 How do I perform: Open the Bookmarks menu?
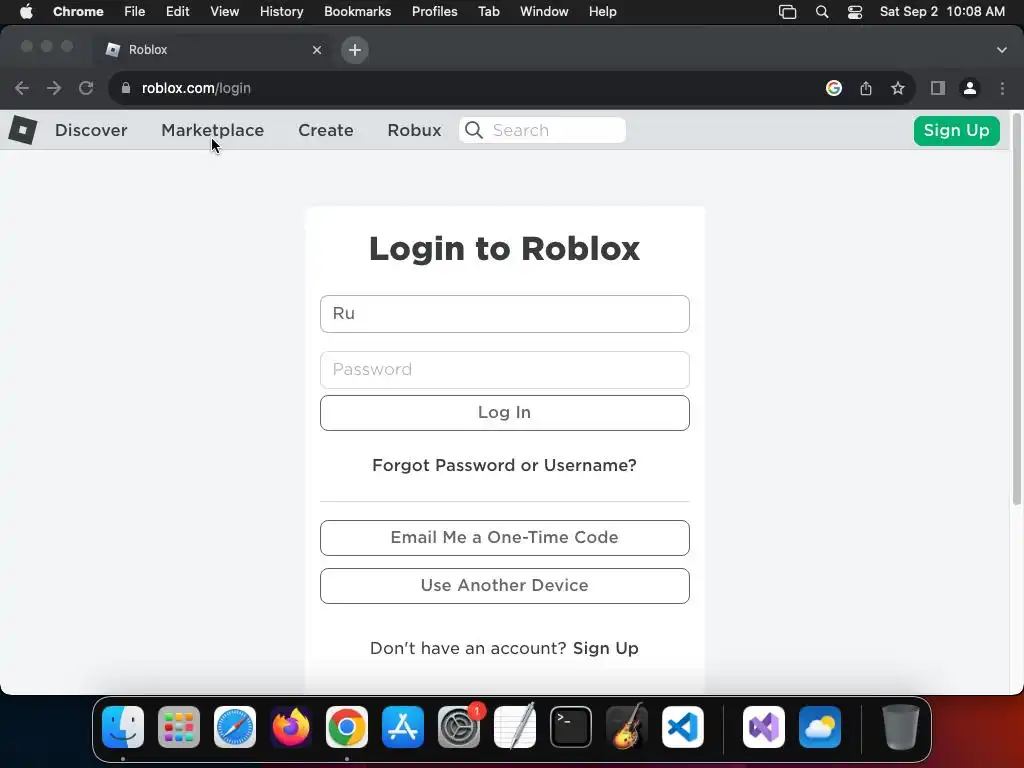[358, 12]
